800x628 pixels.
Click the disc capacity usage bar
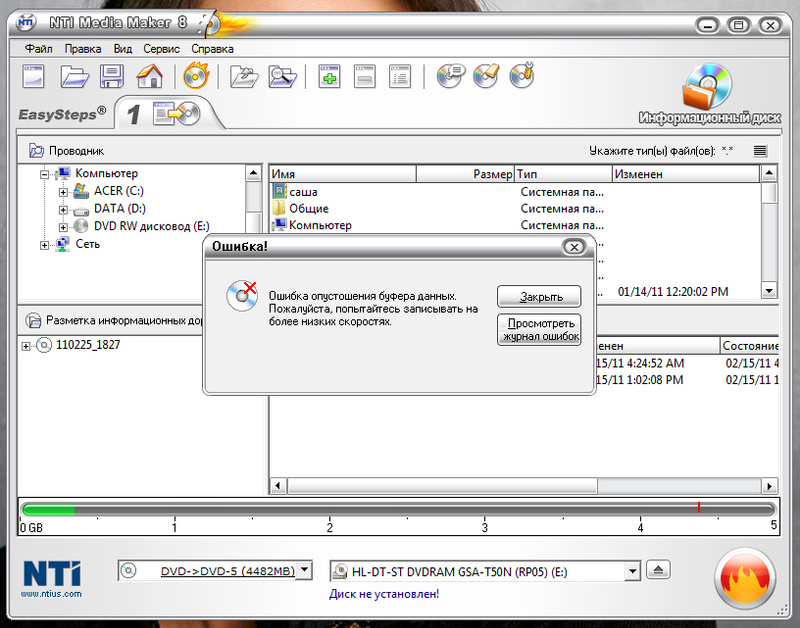[x=398, y=509]
